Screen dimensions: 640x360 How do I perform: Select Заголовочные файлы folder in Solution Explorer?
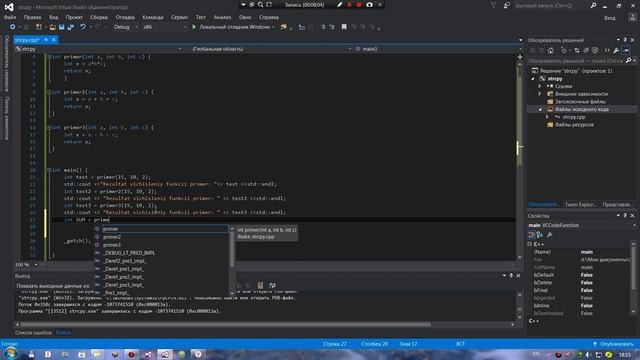(580, 102)
